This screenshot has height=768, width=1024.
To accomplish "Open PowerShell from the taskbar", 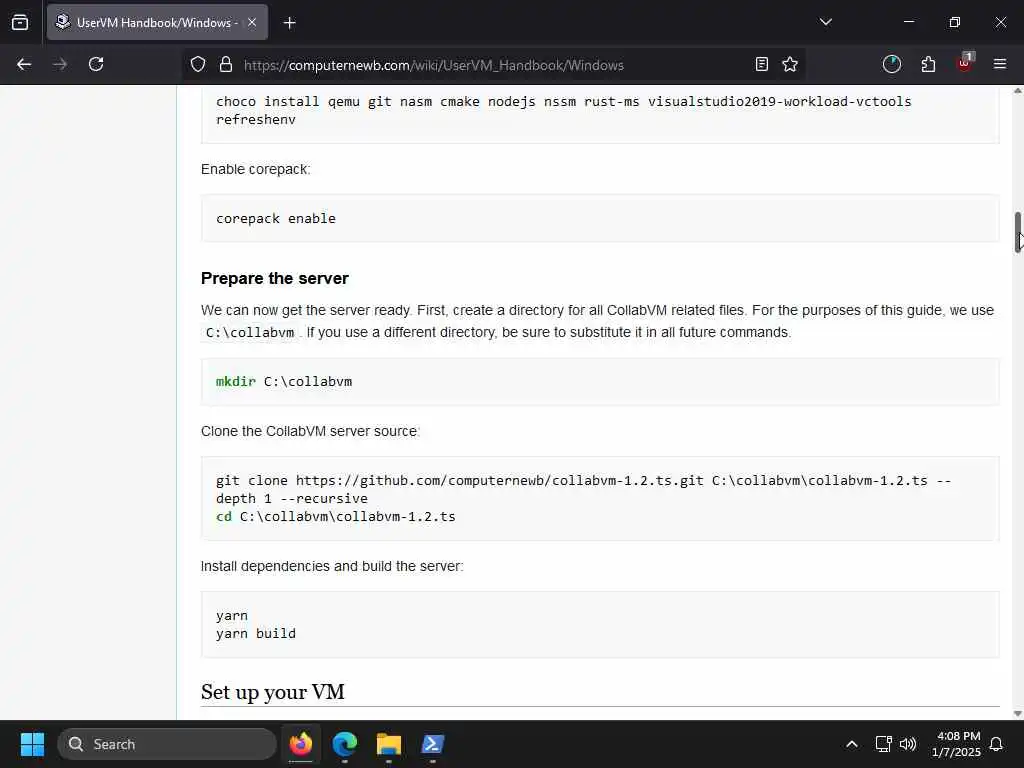I will point(432,744).
